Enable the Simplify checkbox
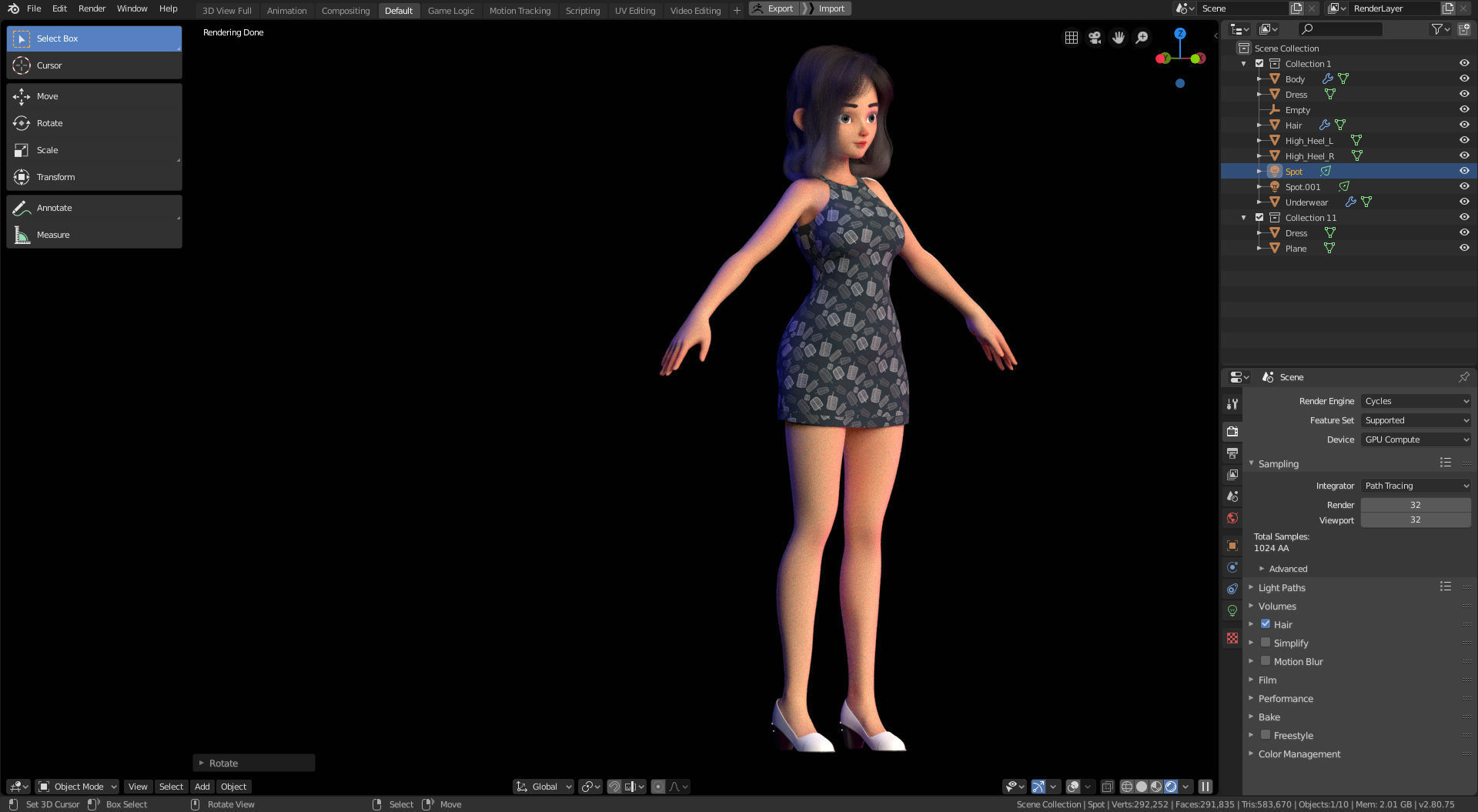1478x812 pixels. point(1266,643)
